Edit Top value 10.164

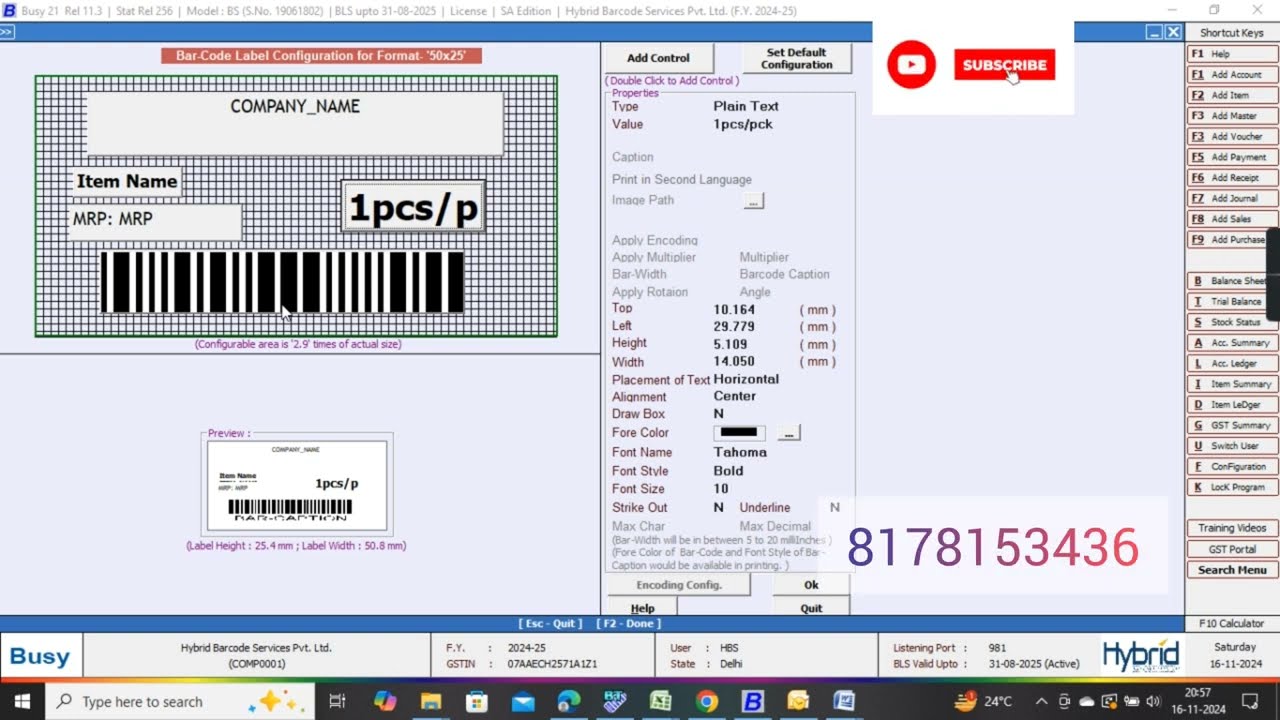click(734, 309)
